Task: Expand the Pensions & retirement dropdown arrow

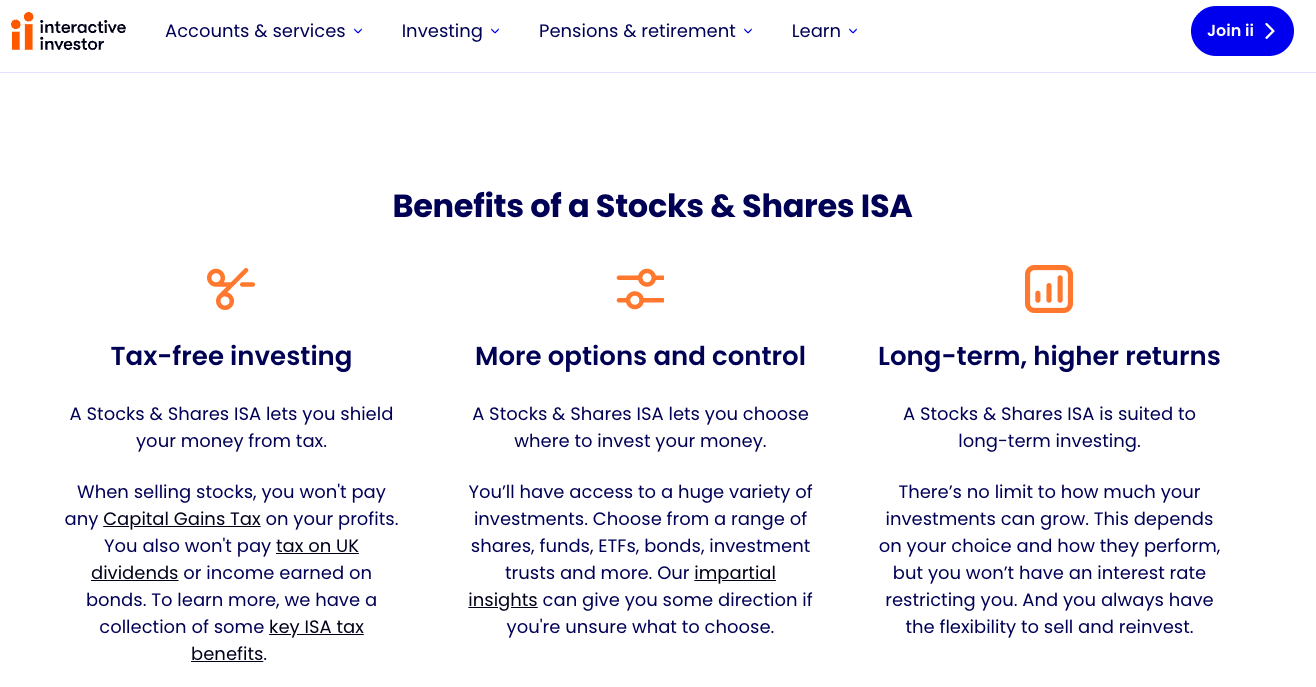Action: pos(748,31)
